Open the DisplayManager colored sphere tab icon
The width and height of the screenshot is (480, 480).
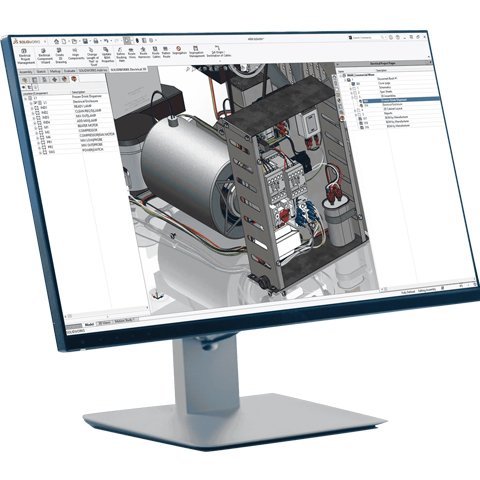65,79
